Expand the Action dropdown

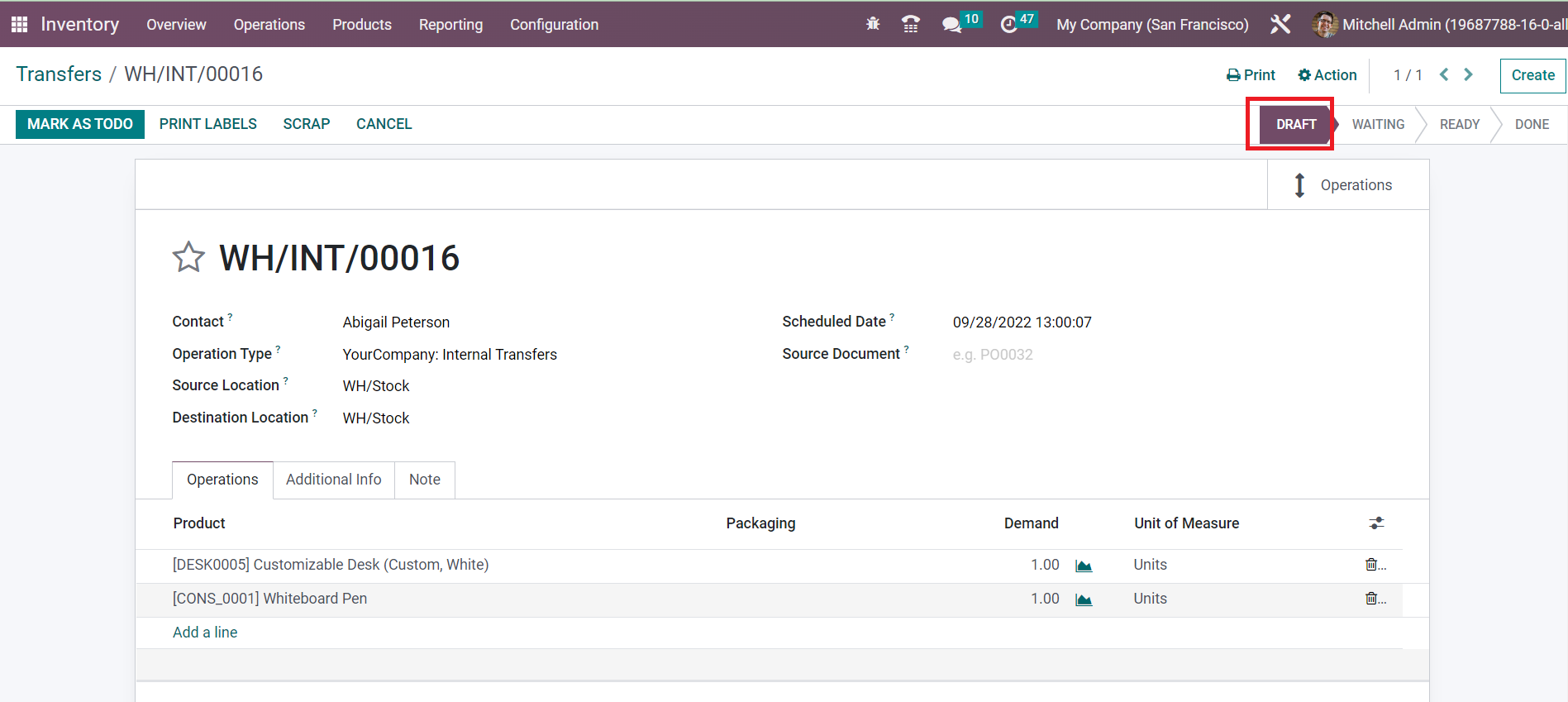tap(1327, 75)
